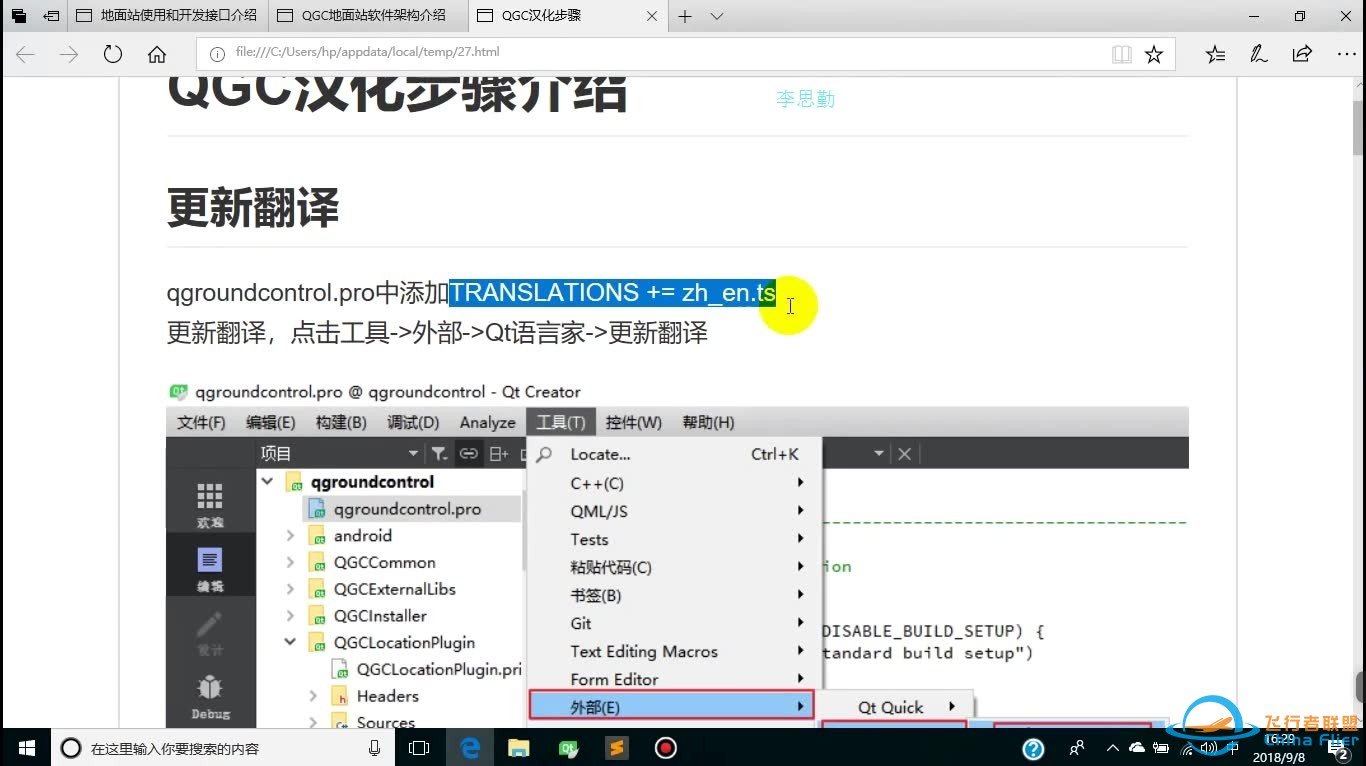Switch to reading view book icon
The height and width of the screenshot is (766, 1366).
1122,54
